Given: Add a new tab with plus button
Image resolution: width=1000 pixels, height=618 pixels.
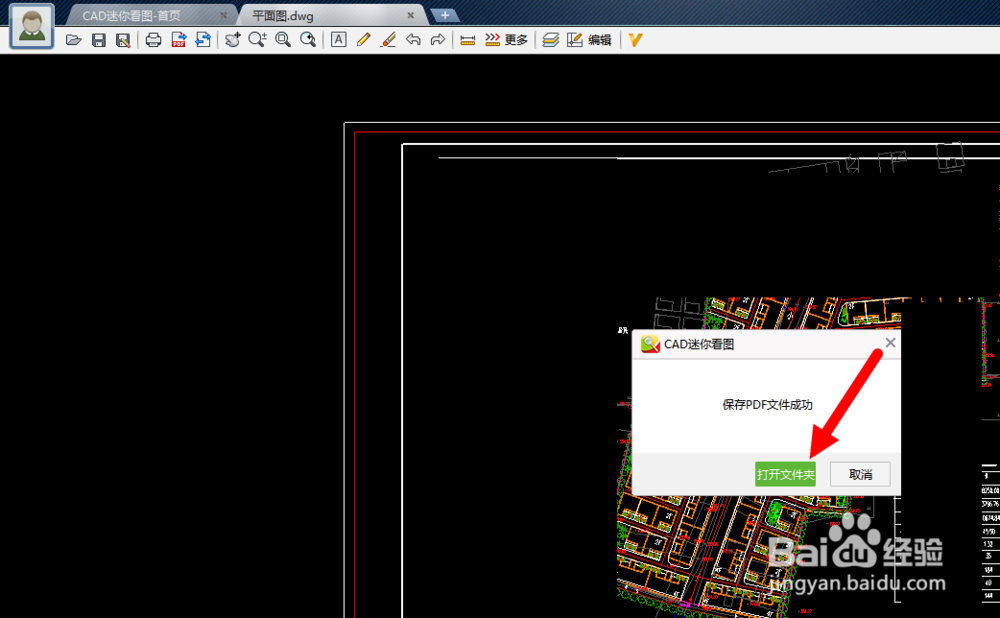Looking at the screenshot, I should tap(445, 15).
